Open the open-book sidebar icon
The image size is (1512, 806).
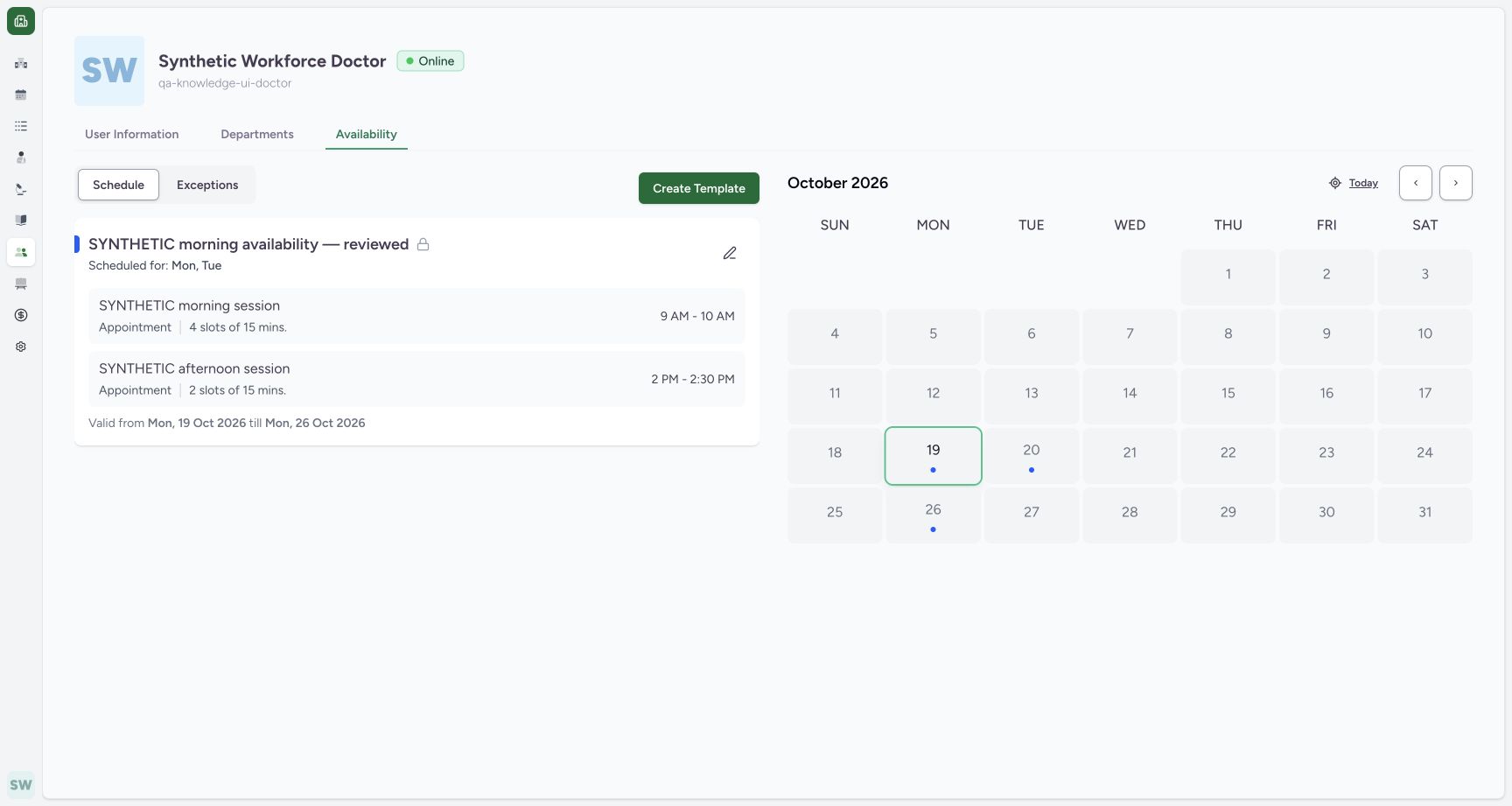21,221
